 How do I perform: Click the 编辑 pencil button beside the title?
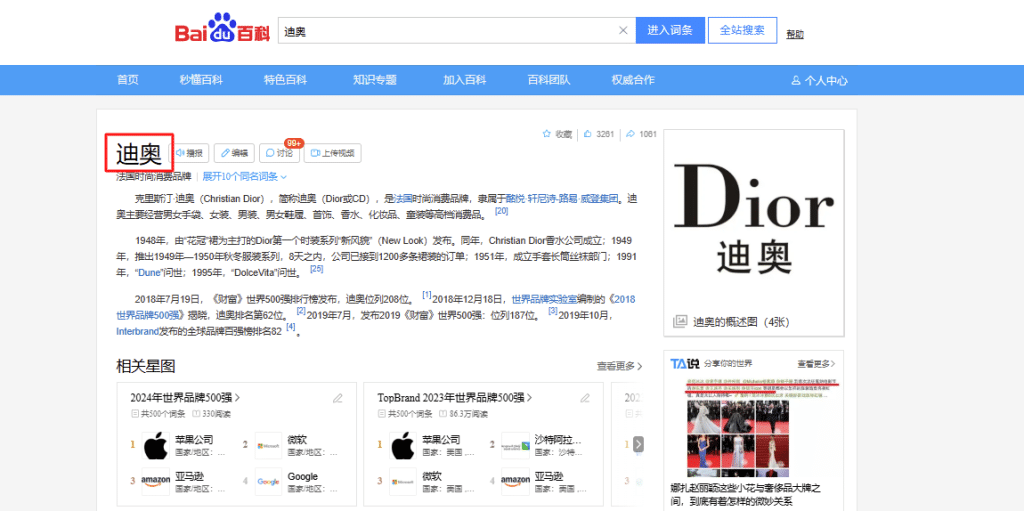tap(233, 153)
